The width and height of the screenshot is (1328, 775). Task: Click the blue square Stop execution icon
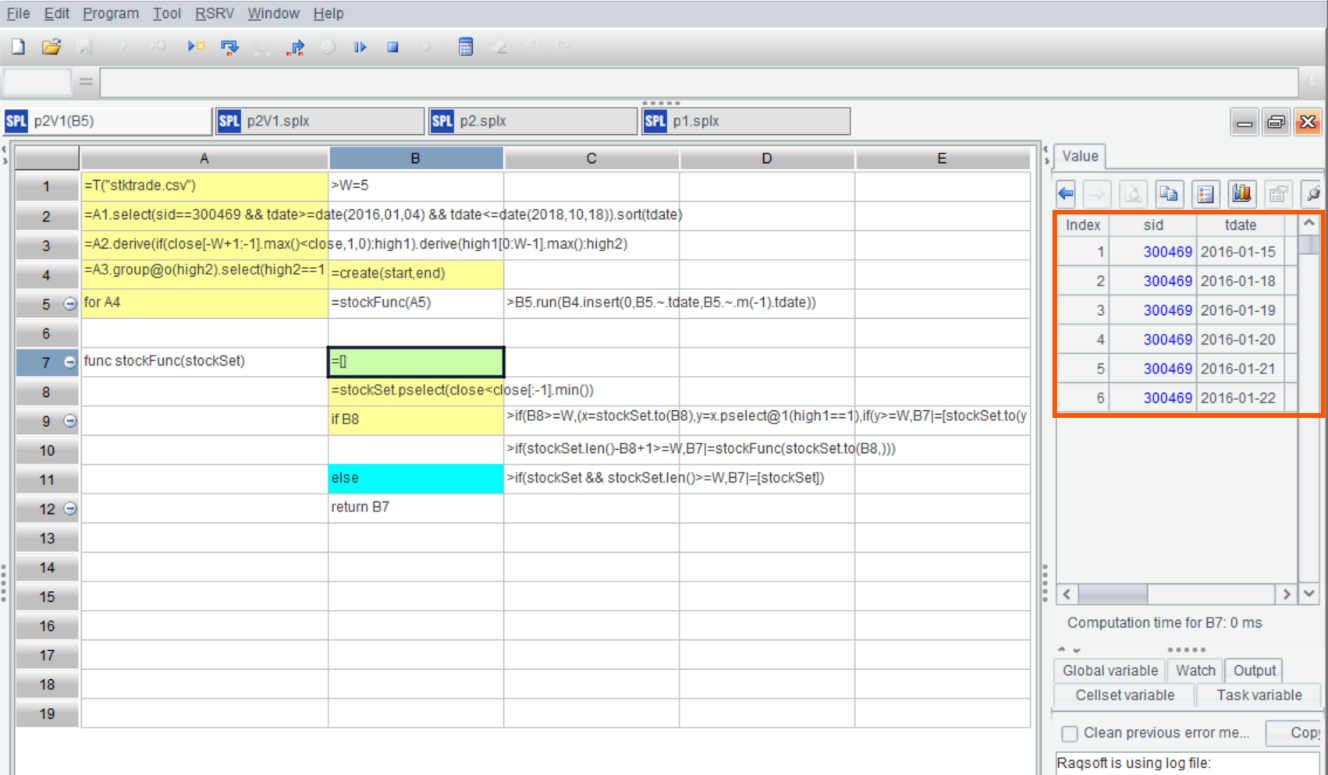[x=393, y=47]
